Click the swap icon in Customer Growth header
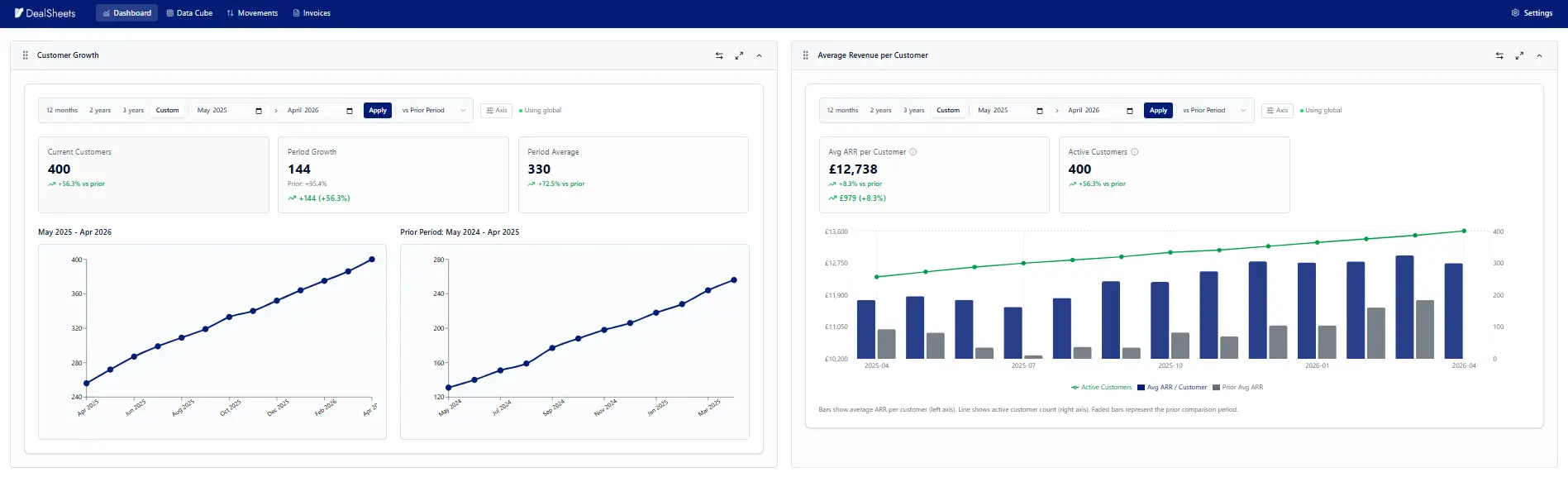The image size is (1568, 477). click(719, 55)
